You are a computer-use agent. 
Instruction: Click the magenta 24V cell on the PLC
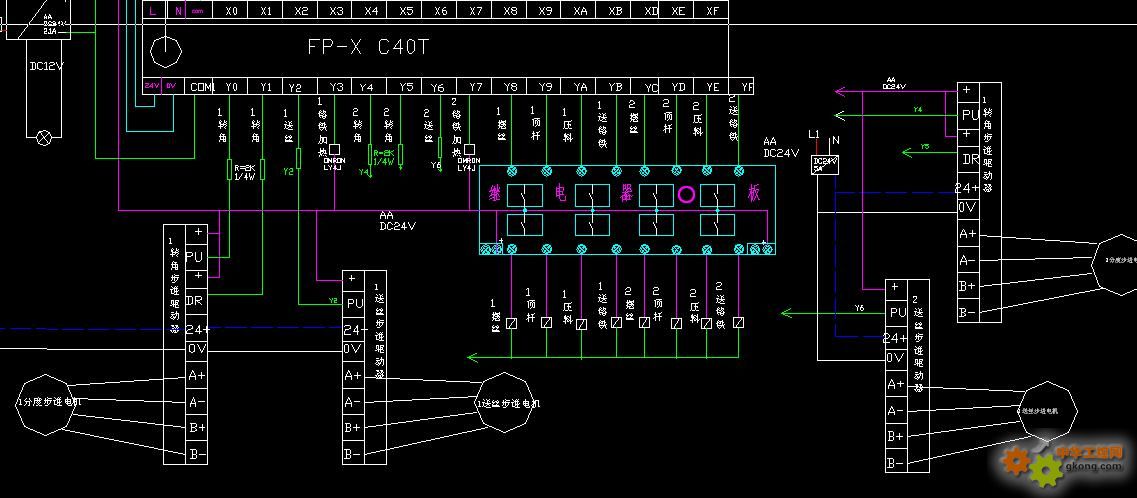(x=152, y=86)
